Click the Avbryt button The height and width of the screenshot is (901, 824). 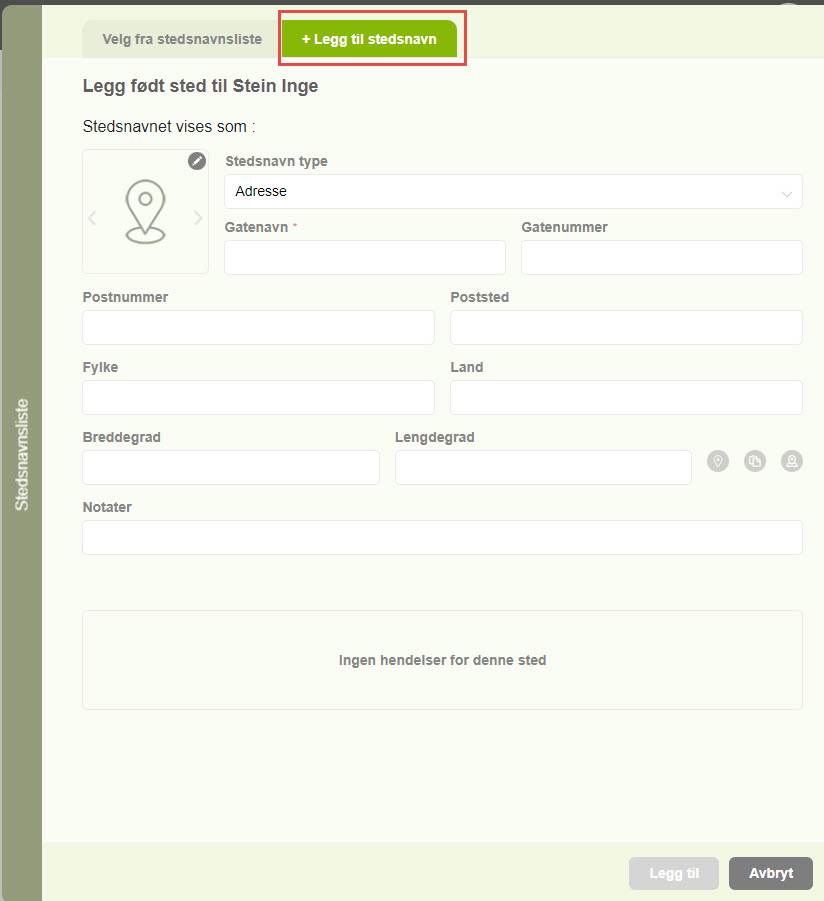770,873
